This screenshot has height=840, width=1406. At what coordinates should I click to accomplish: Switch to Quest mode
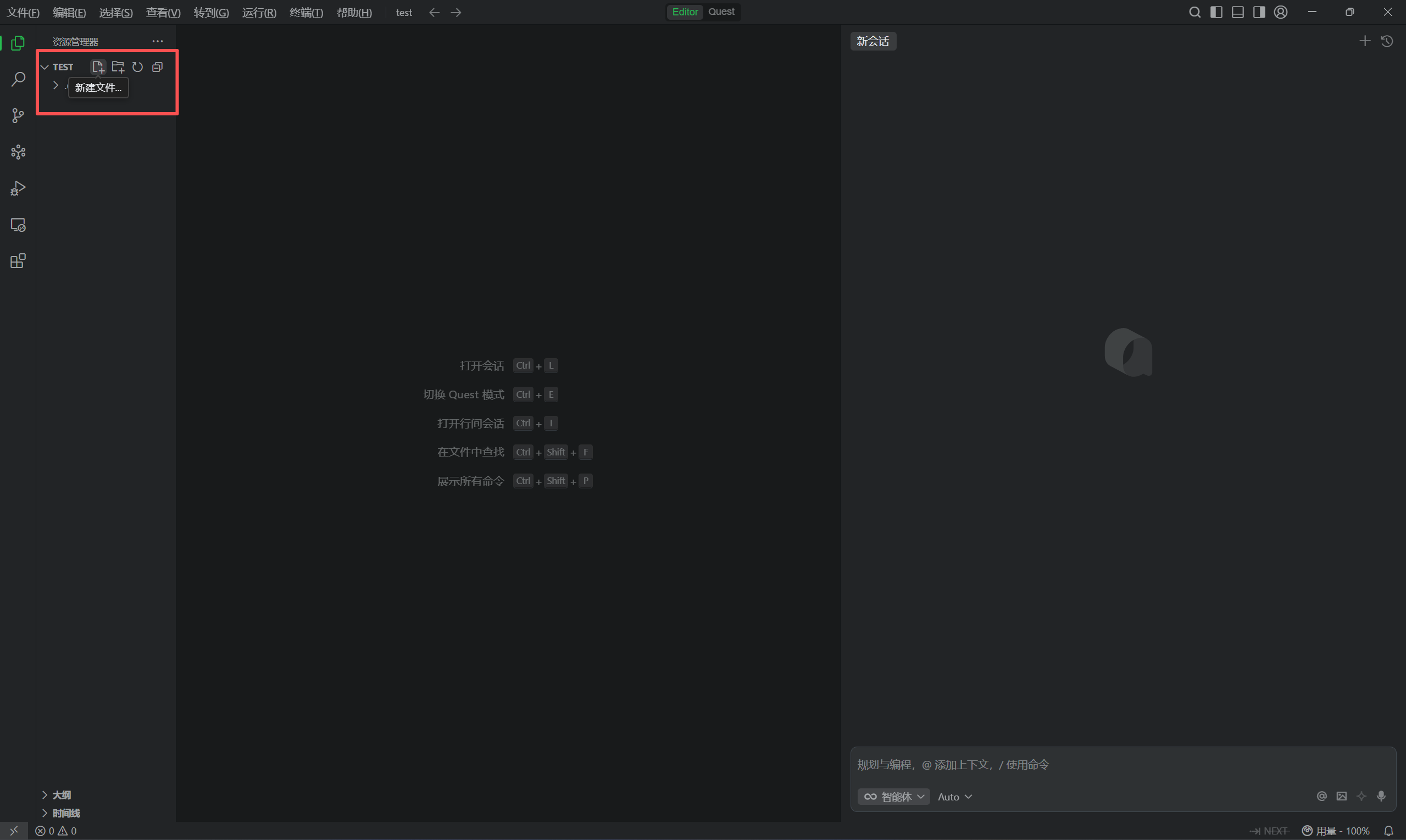(x=721, y=12)
